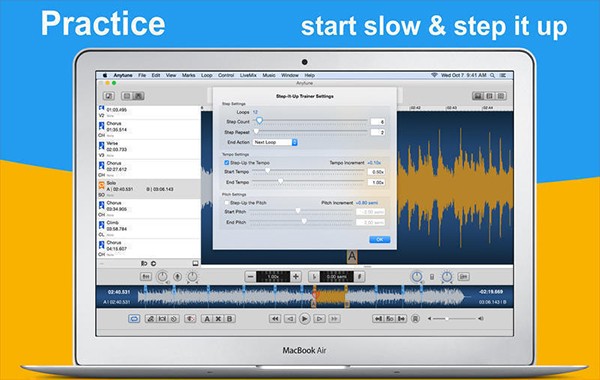Click the play button
Image resolution: width=600 pixels, height=380 pixels.
coord(305,319)
